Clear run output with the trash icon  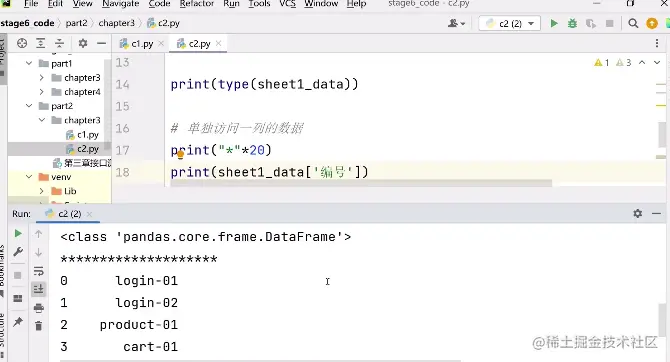tap(38, 326)
